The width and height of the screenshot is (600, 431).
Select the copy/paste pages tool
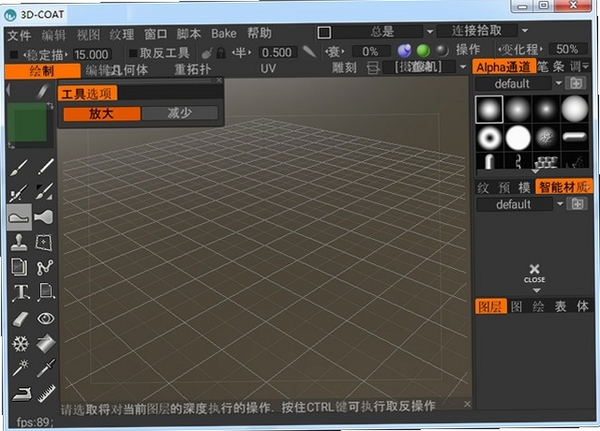coord(19,267)
